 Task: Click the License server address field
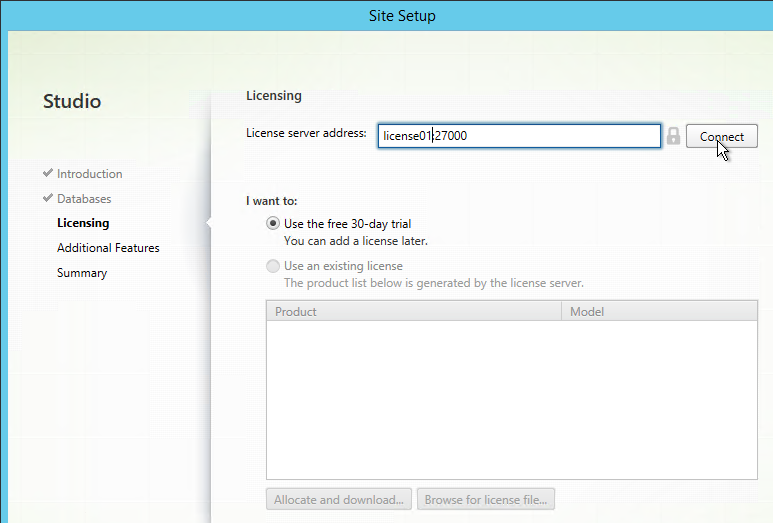coord(519,136)
